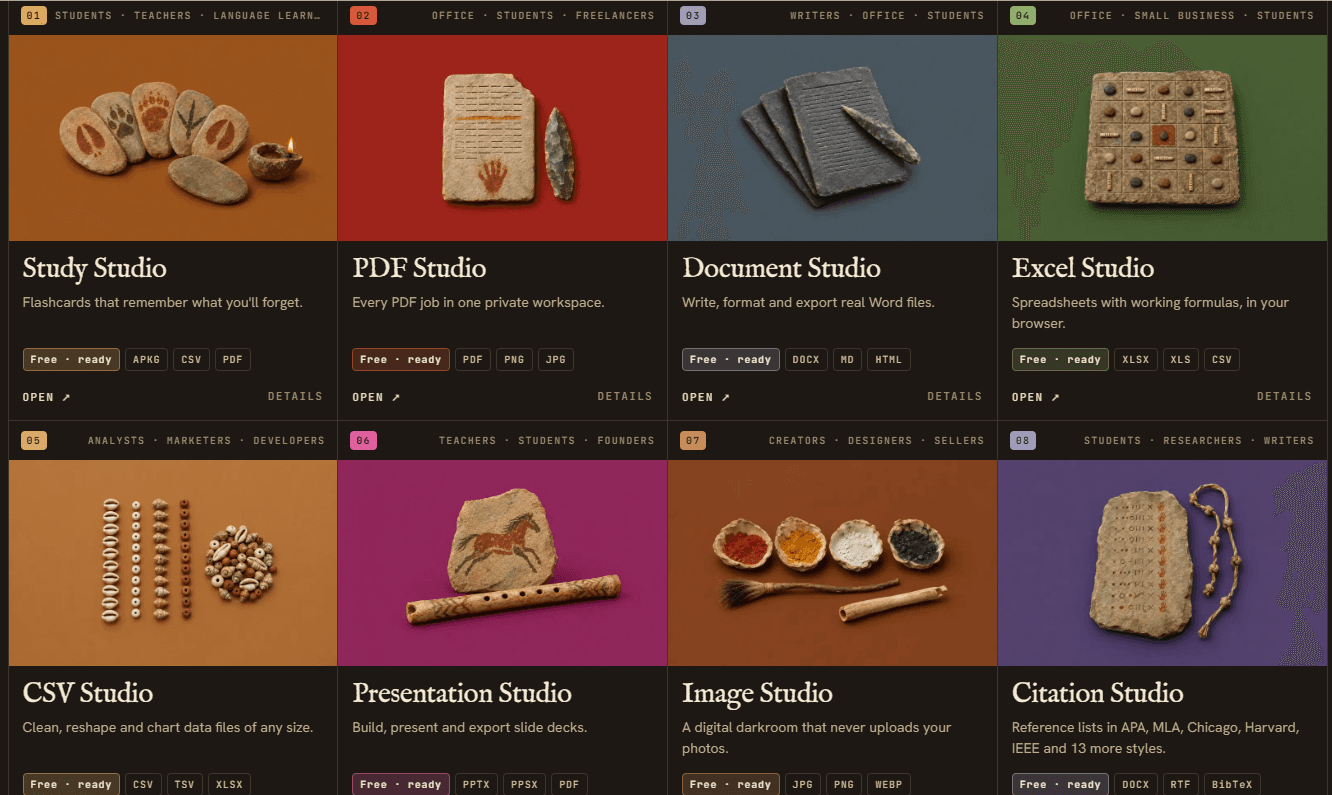The height and width of the screenshot is (795, 1332).
Task: Click the PDF Studio title
Action: 419,268
